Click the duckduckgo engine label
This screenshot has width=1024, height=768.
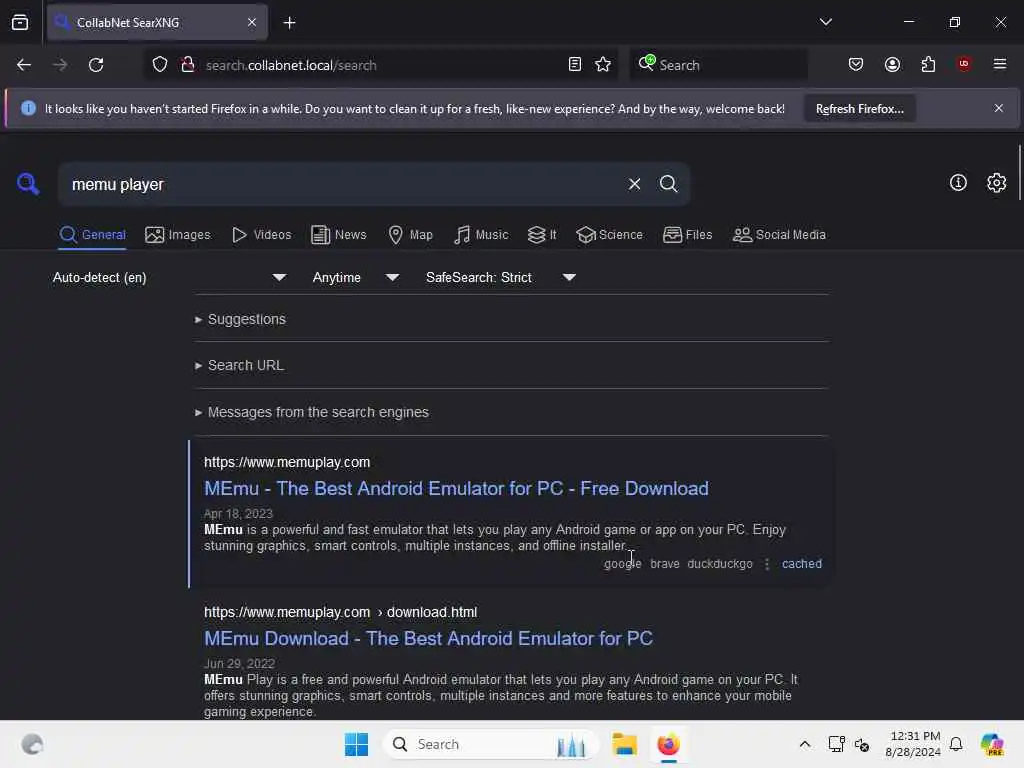720,564
